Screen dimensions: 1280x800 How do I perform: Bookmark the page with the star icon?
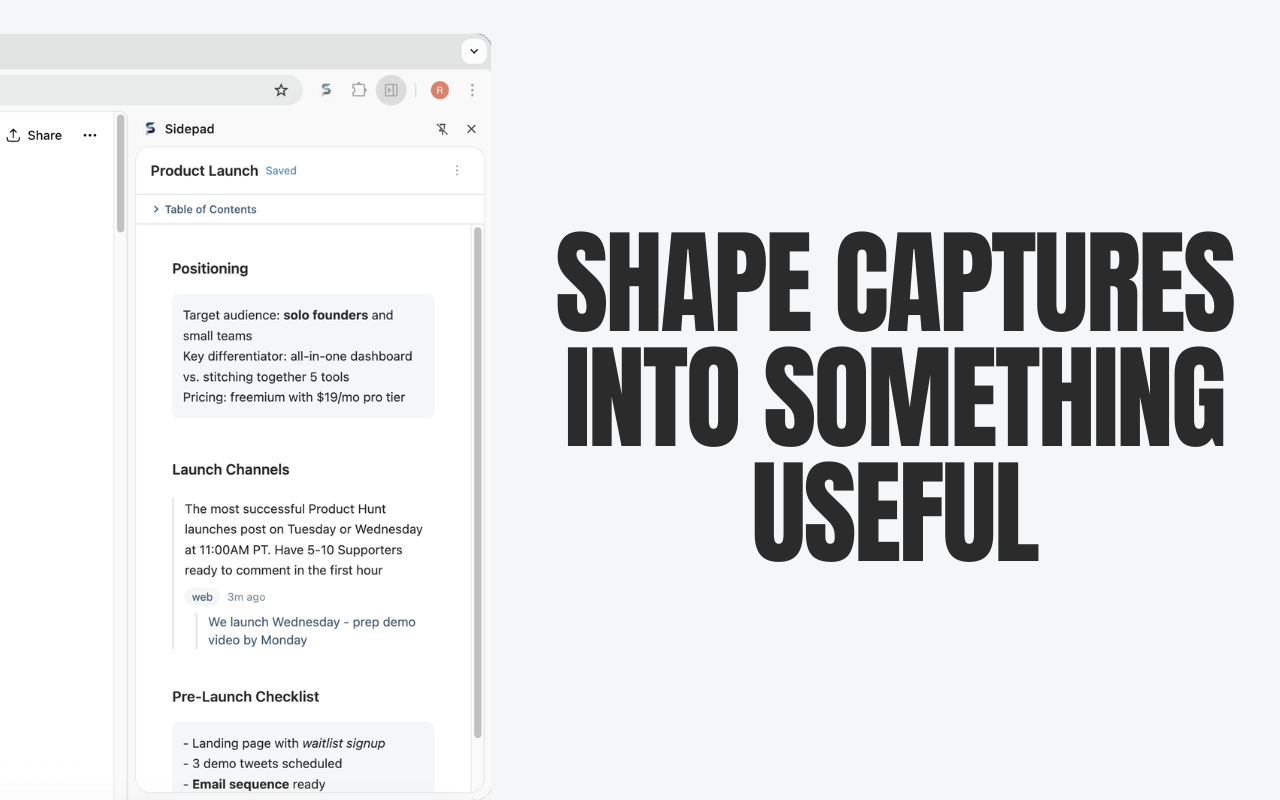(x=281, y=90)
